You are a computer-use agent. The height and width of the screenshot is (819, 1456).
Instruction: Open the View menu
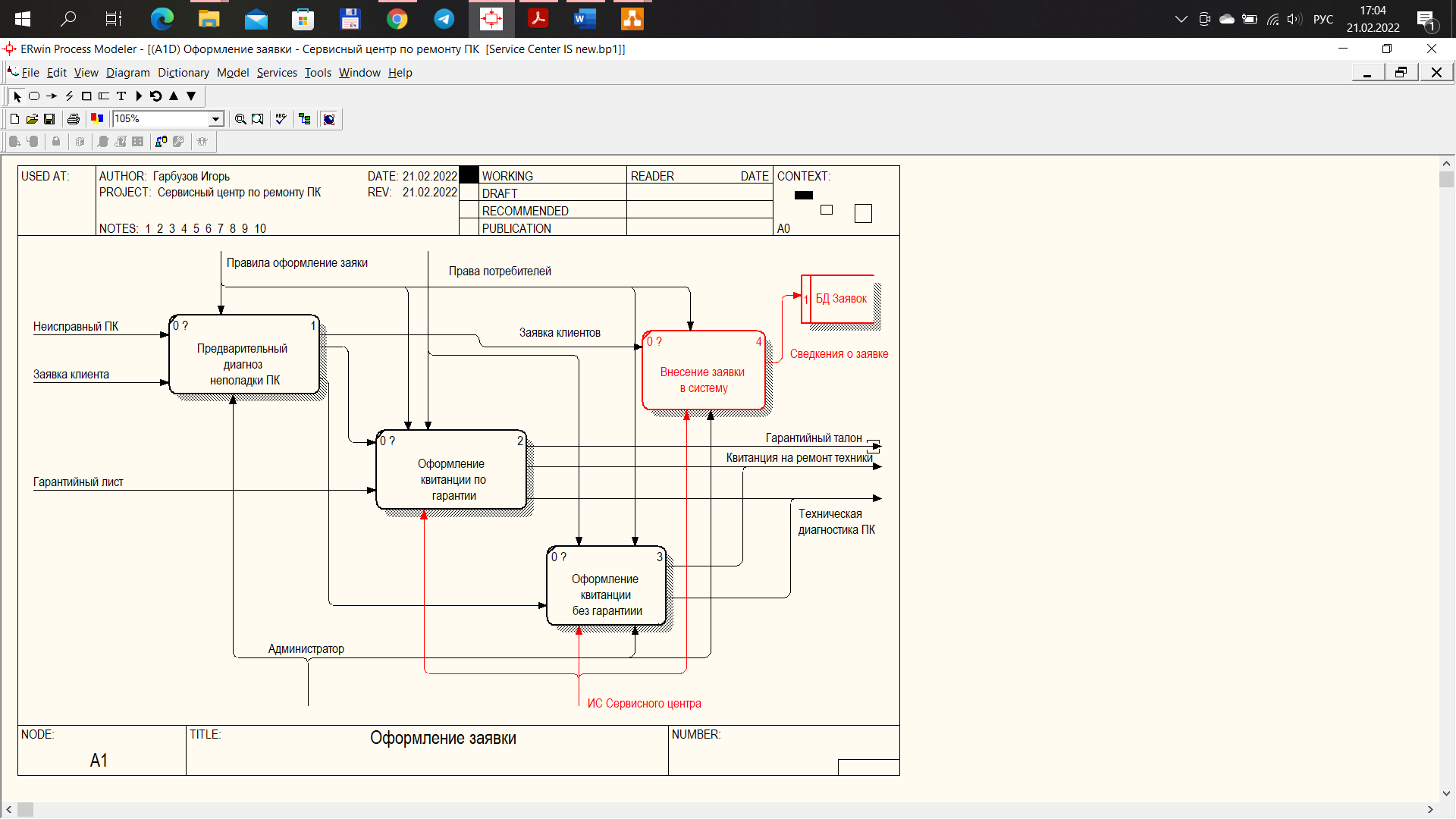click(x=86, y=73)
